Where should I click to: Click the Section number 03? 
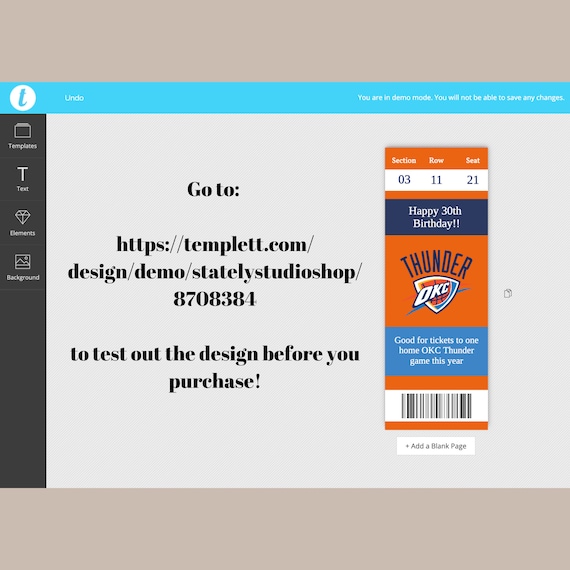404,179
